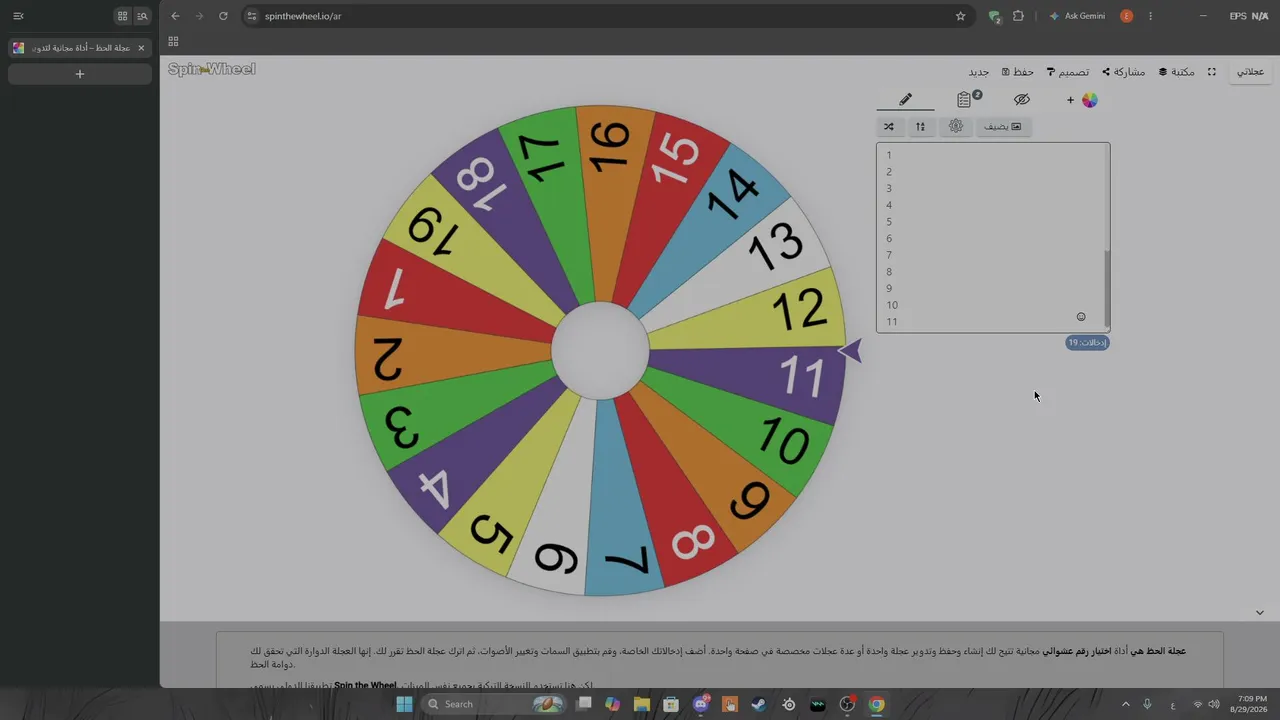Select the عجلة الحظ browser tab
The image size is (1280, 720).
80,48
